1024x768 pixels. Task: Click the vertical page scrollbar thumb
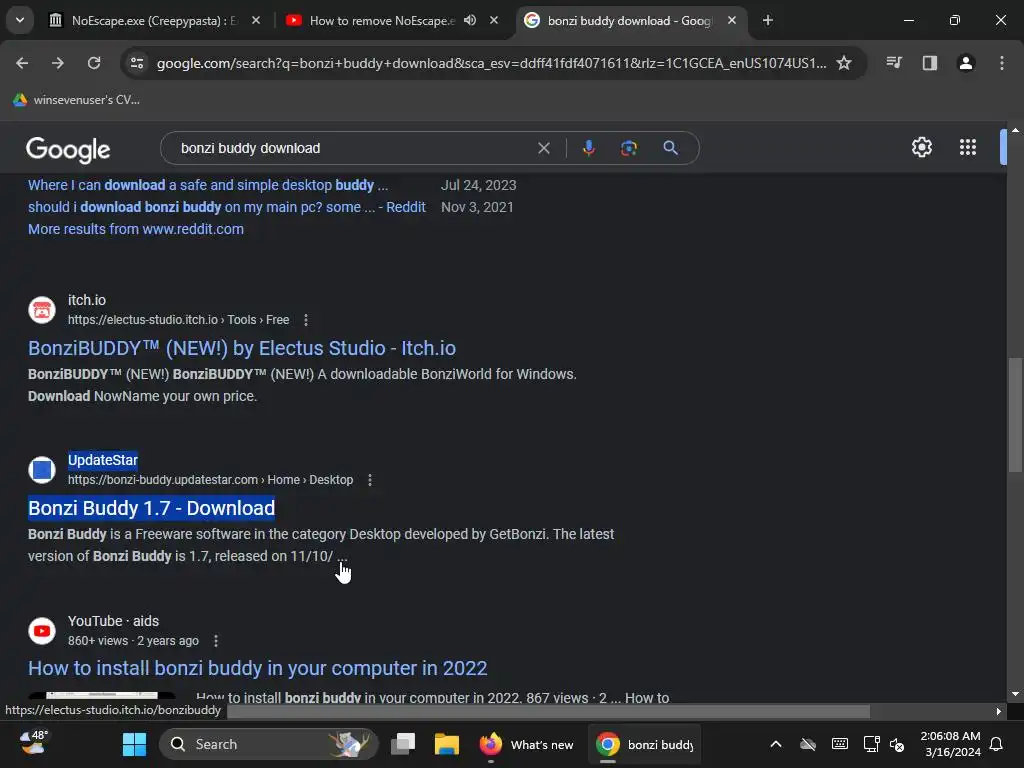tap(1014, 414)
